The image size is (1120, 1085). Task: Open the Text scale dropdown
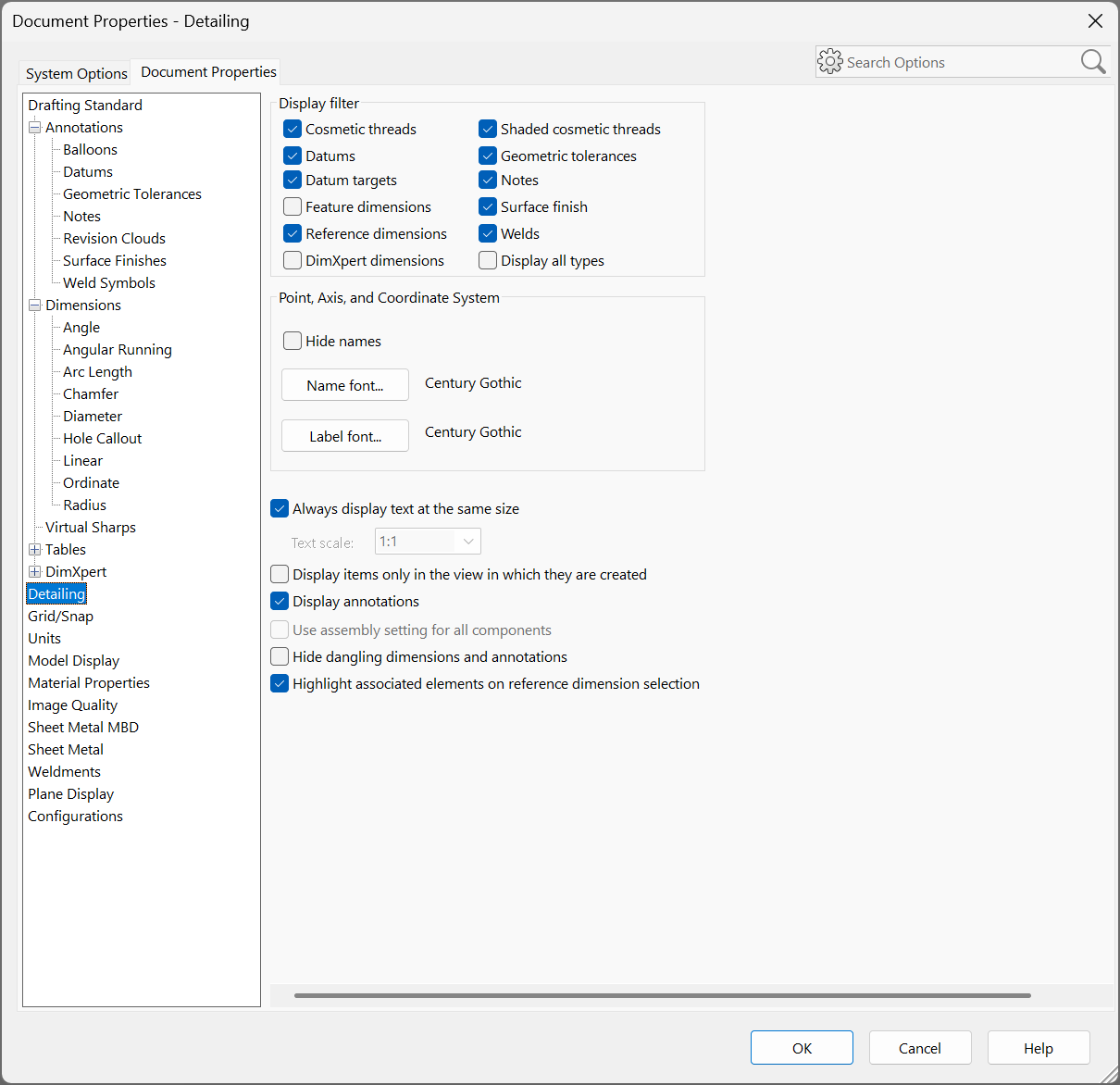(x=428, y=542)
